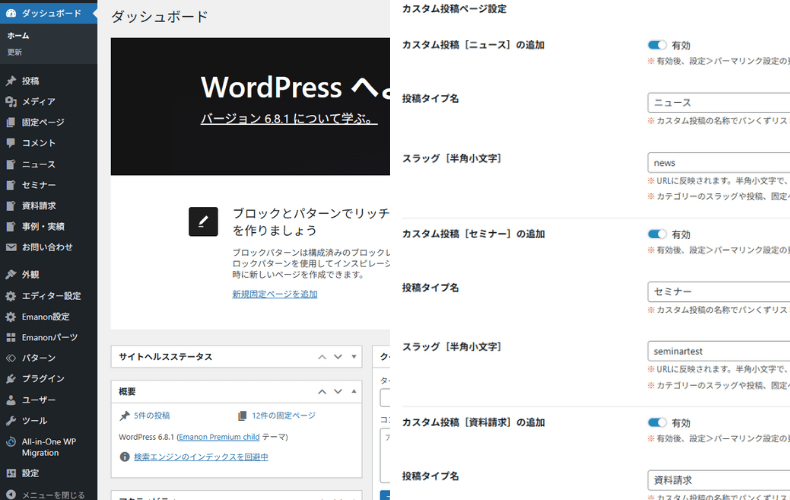Click the プラグイン plug icon
The width and height of the screenshot is (790, 500).
tap(11, 379)
